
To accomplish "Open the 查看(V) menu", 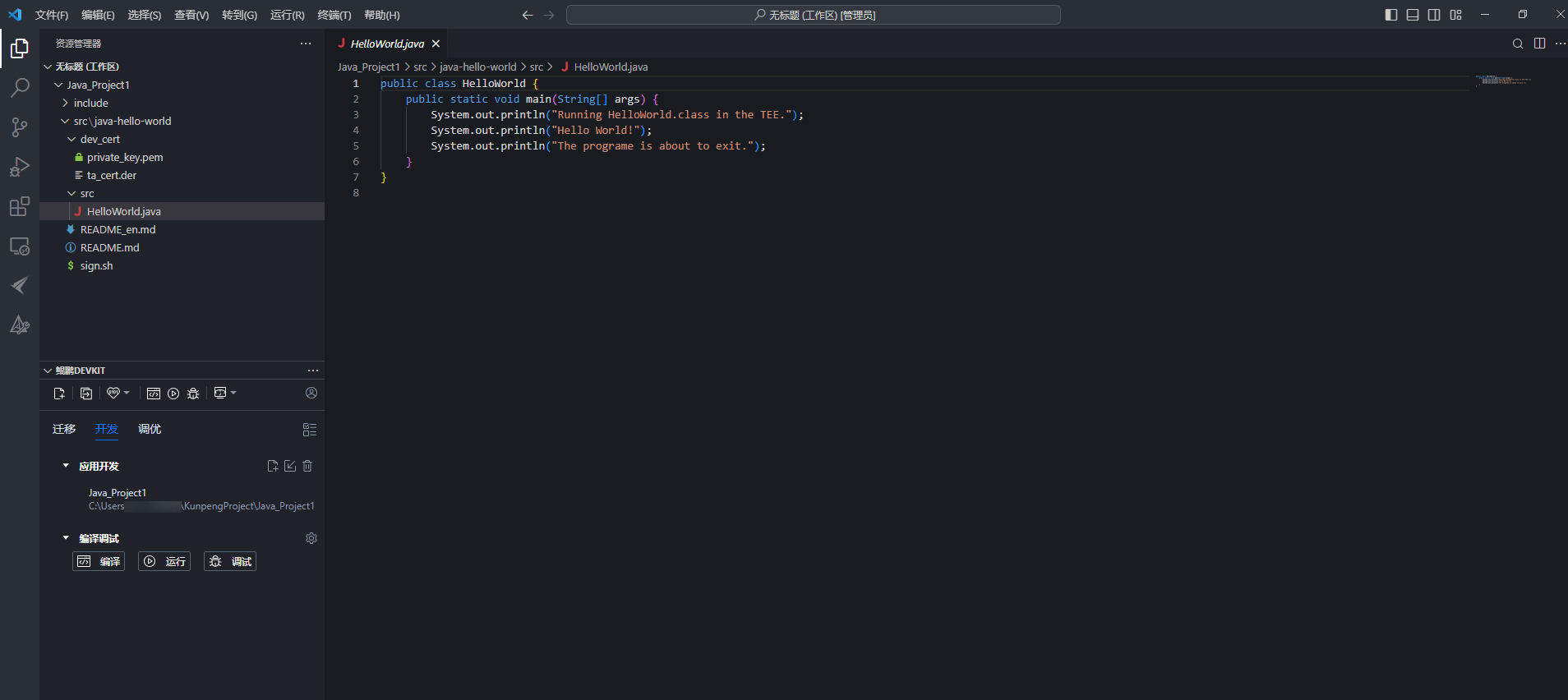I will pyautogui.click(x=191, y=15).
